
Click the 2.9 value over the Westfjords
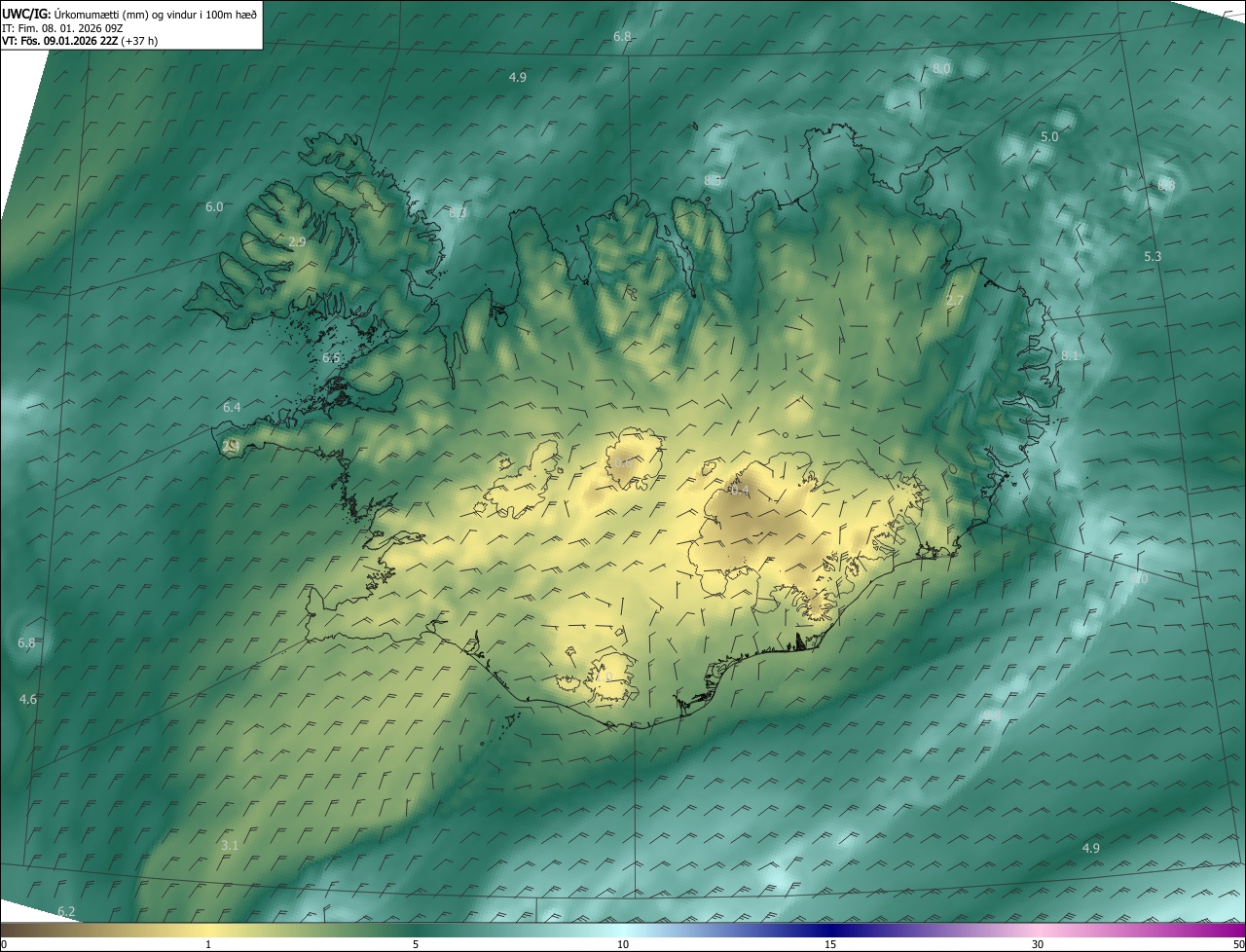coord(298,241)
